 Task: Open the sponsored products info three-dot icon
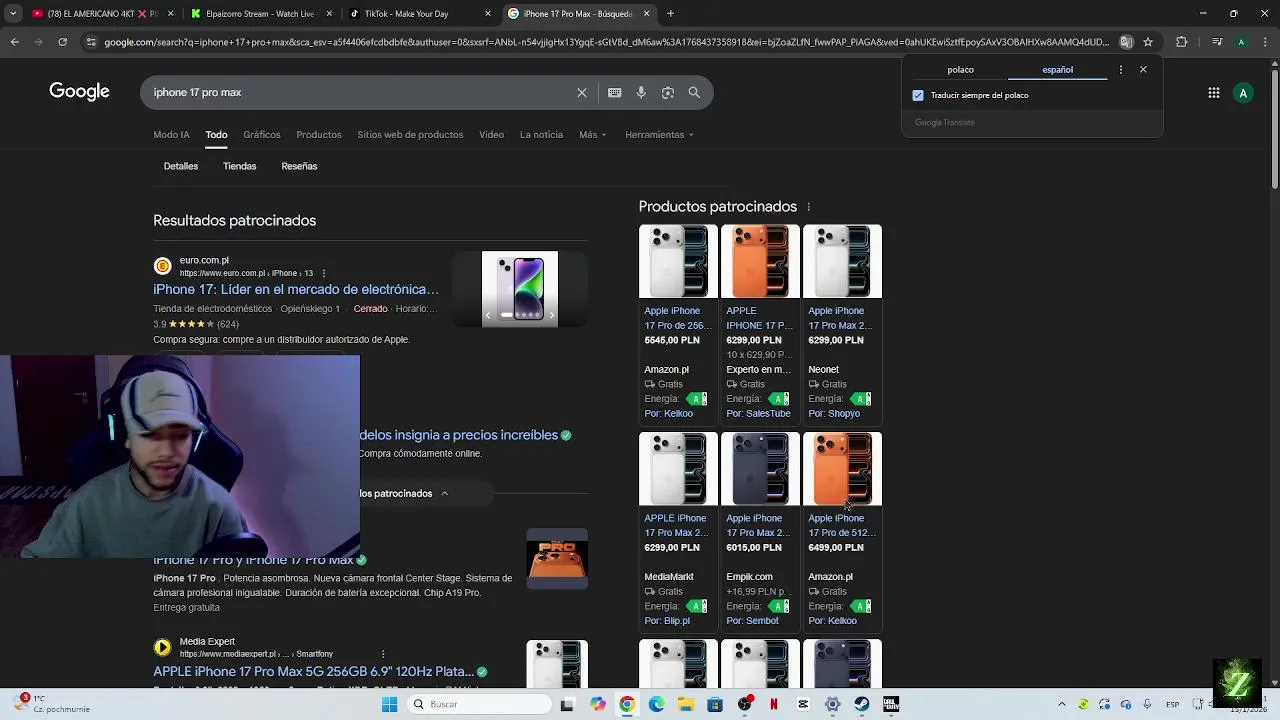[x=808, y=207]
